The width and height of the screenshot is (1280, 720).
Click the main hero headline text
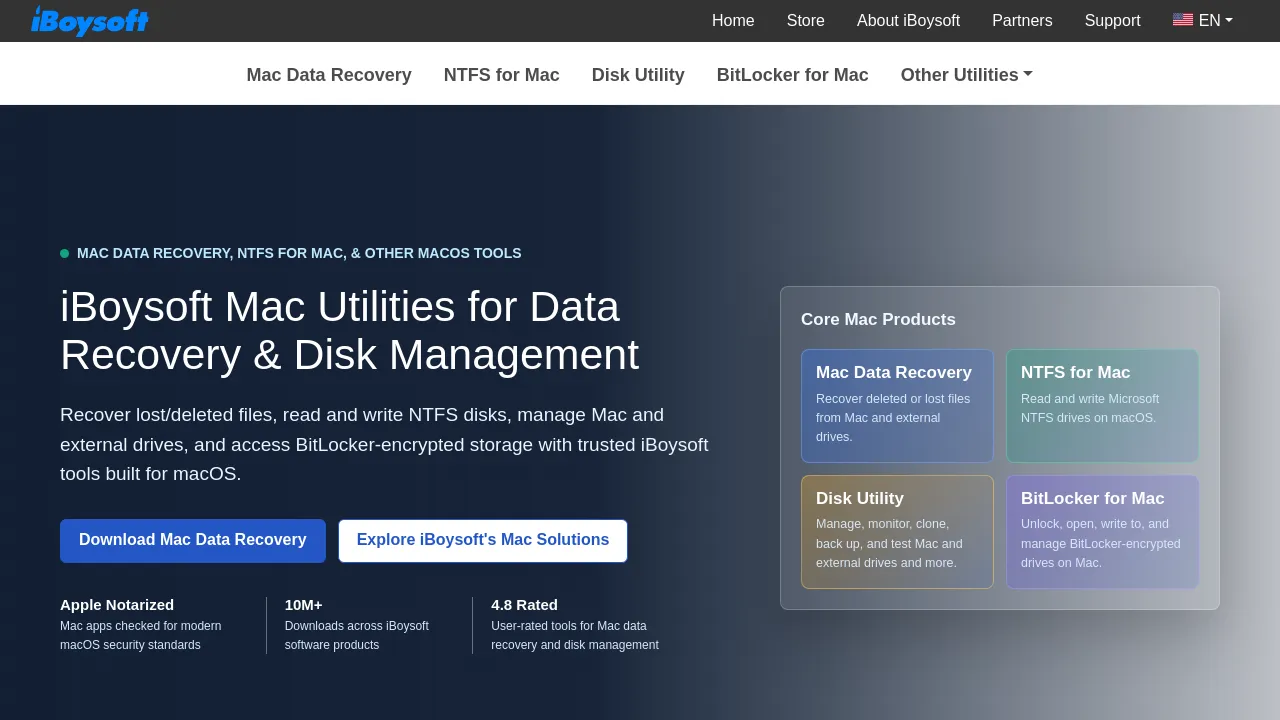point(350,330)
